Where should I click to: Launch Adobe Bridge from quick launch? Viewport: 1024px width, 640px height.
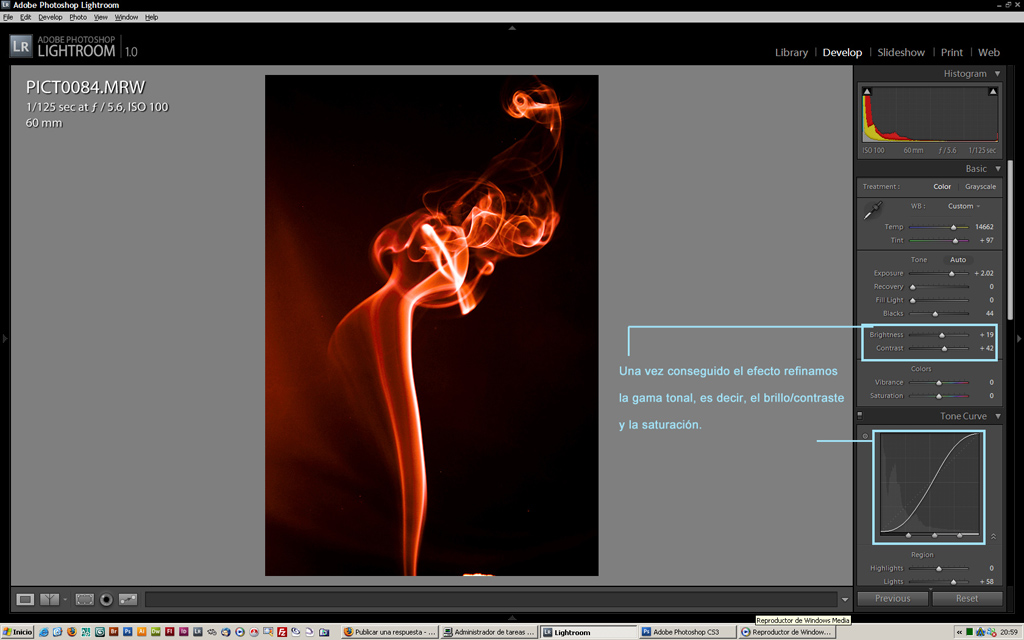(x=114, y=632)
